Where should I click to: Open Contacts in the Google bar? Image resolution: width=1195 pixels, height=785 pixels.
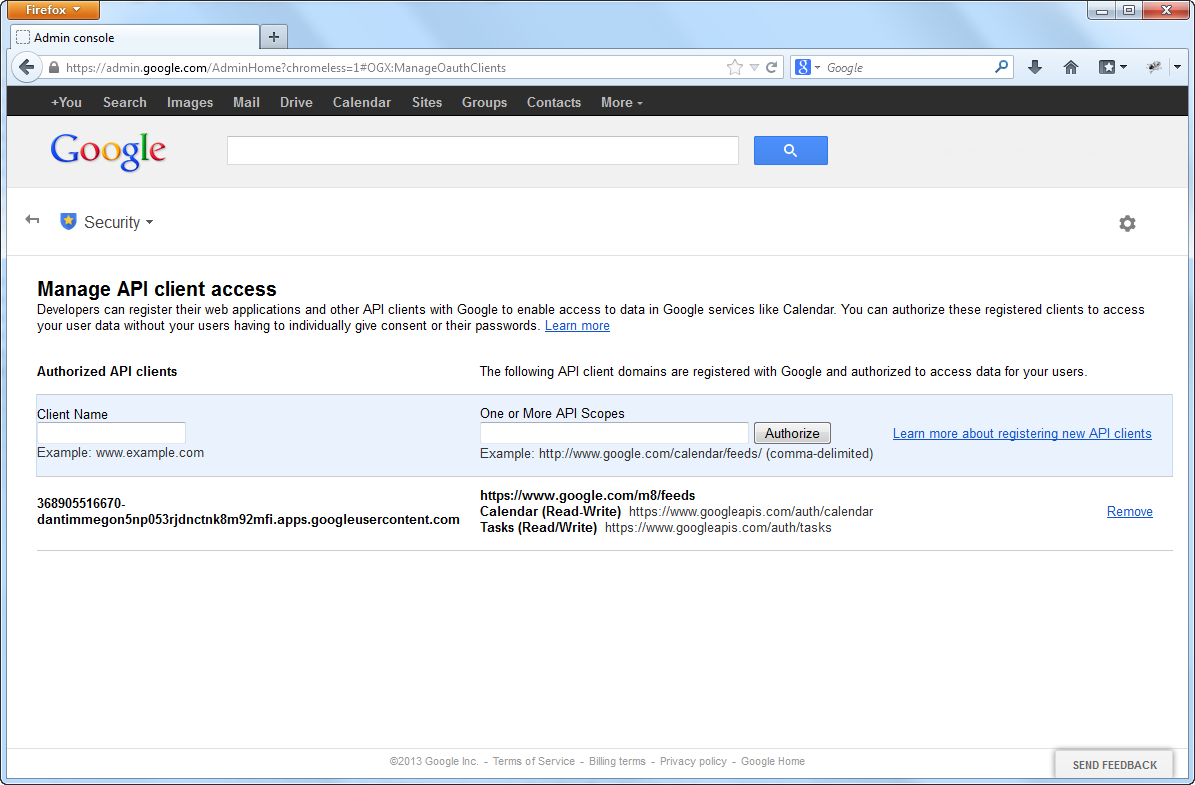553,102
